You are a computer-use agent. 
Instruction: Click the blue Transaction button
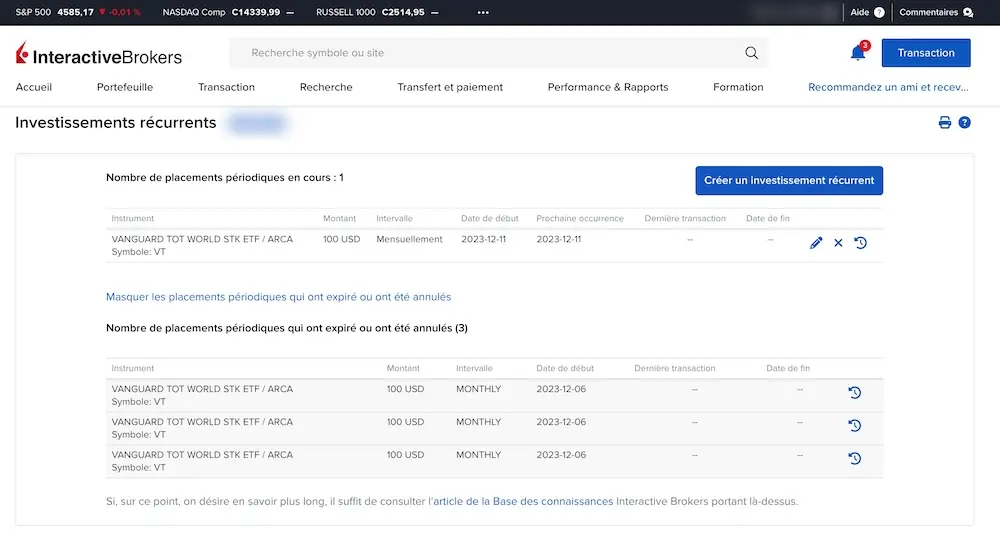(x=926, y=53)
